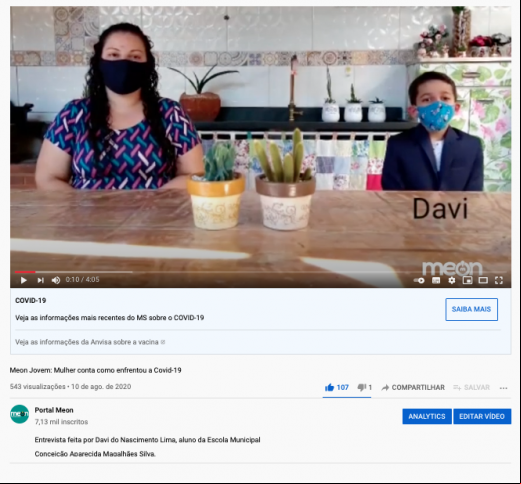Seek on the video progress bar
Image resolution: width=521 pixels, height=484 pixels.
(x=260, y=272)
